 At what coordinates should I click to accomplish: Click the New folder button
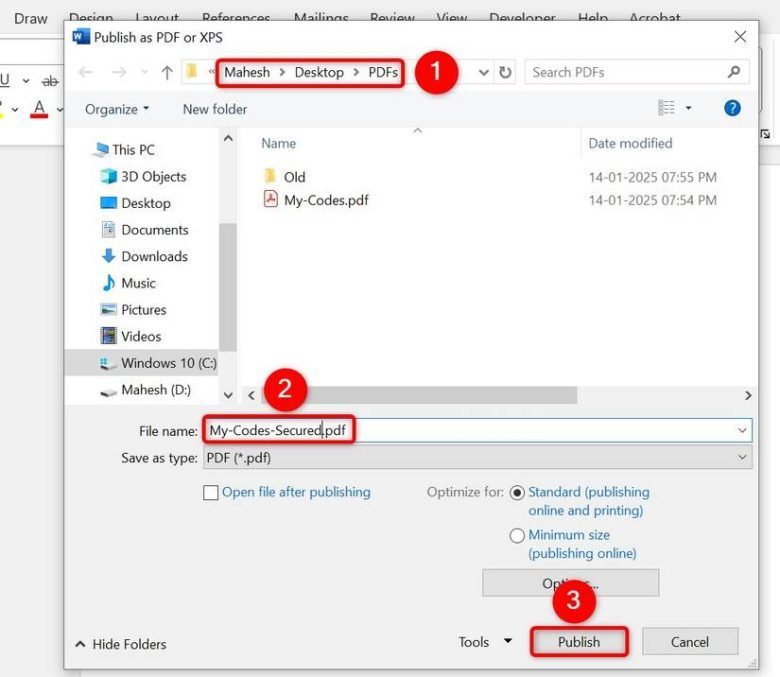click(215, 109)
